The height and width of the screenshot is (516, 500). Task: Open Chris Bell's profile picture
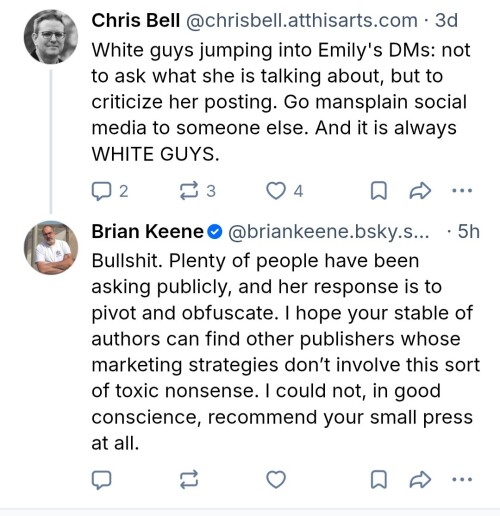coord(51,36)
